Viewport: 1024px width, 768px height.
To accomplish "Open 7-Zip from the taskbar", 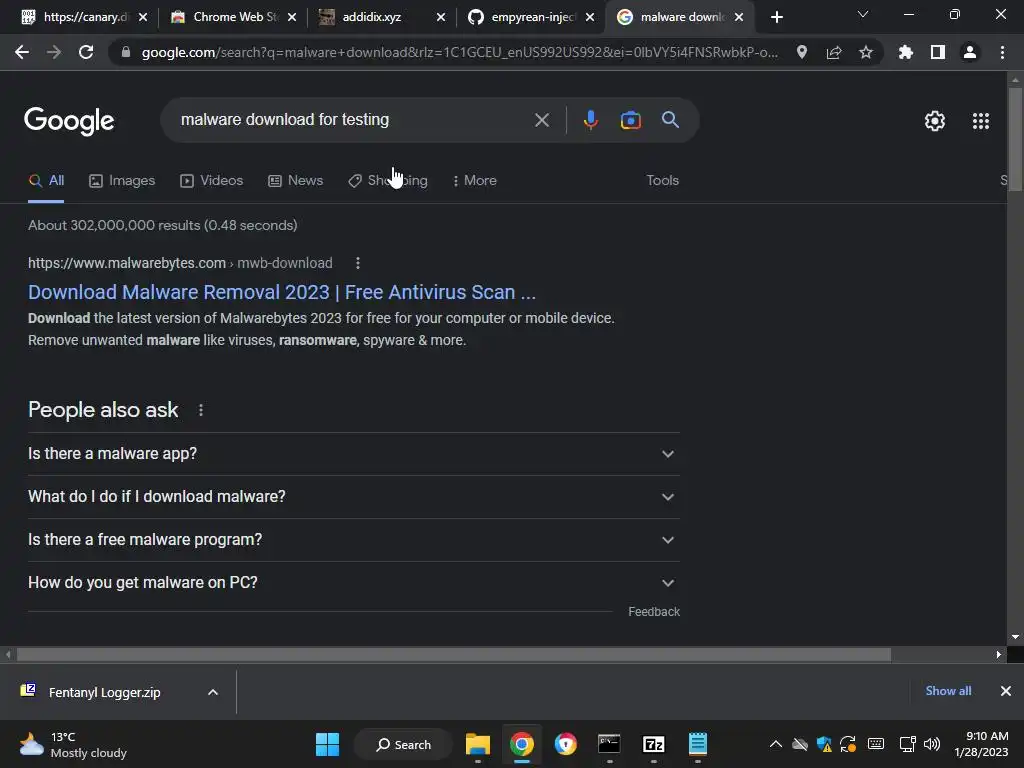I will (653, 744).
